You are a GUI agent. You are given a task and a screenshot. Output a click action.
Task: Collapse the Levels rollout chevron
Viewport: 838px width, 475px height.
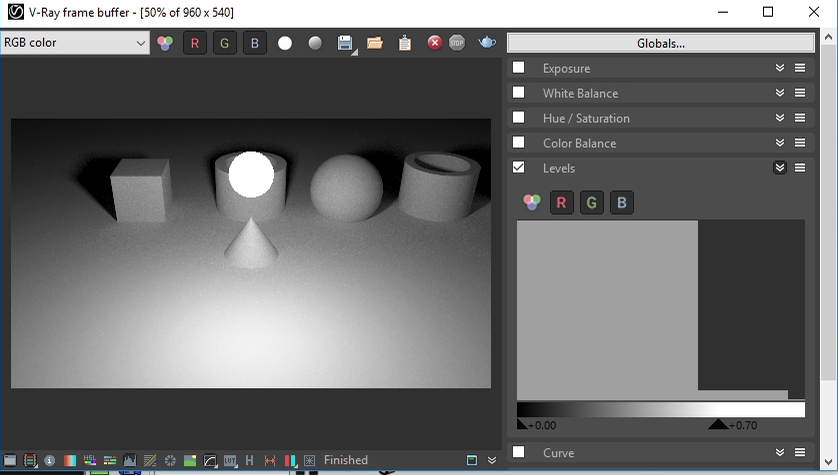click(x=780, y=168)
